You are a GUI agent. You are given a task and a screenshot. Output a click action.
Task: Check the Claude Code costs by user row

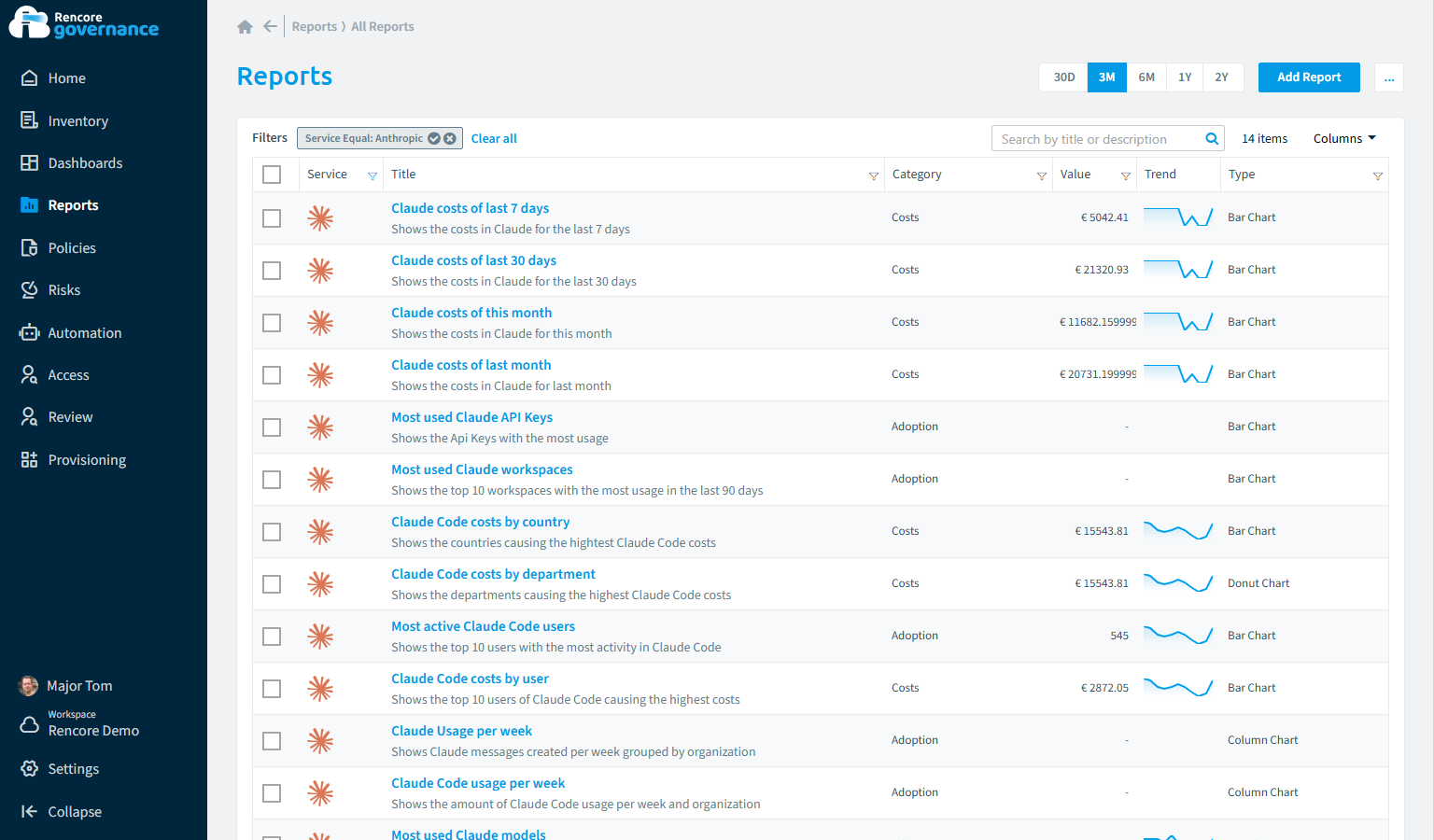coord(272,689)
